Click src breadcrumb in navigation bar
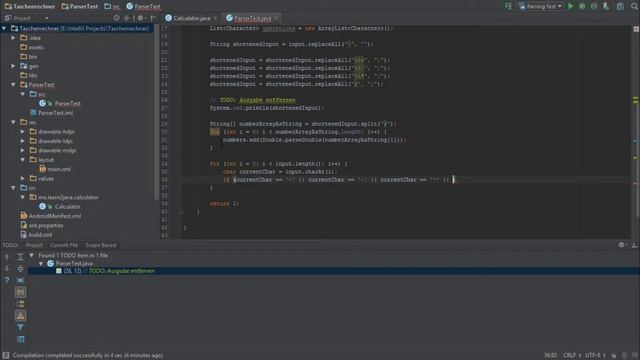Image resolution: width=640 pixels, height=360 pixels. click(112, 6)
